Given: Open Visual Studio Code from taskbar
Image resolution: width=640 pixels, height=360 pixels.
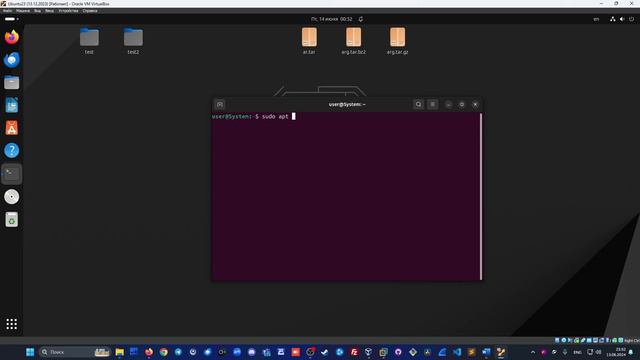Looking at the screenshot, I should coord(457,352).
